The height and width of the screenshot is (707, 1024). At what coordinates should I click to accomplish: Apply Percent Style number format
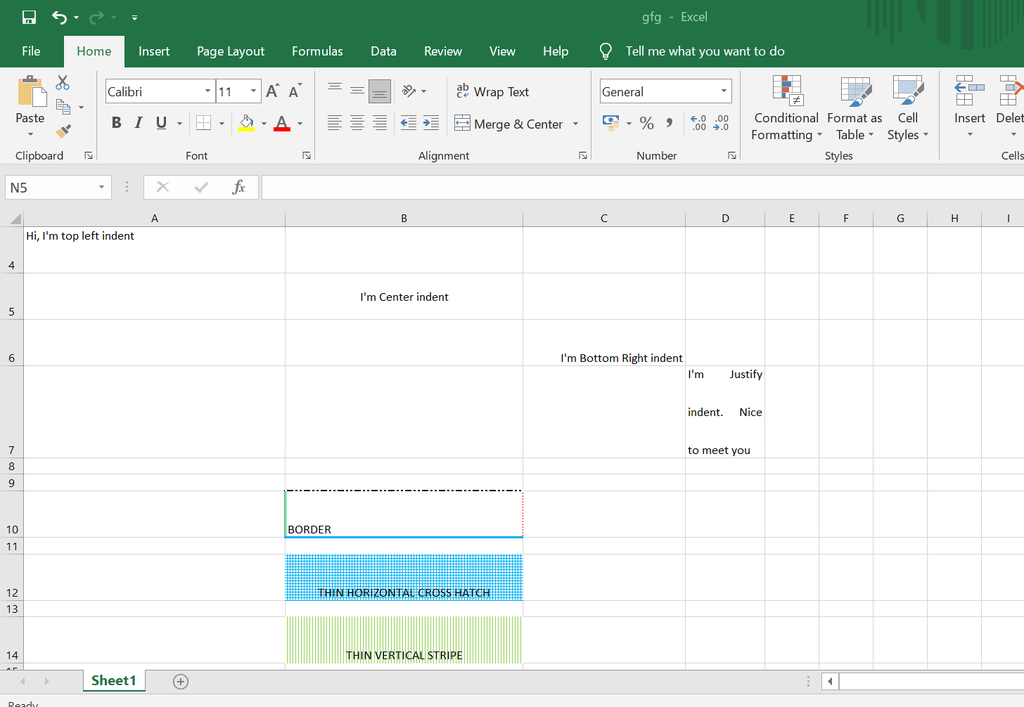coord(646,123)
